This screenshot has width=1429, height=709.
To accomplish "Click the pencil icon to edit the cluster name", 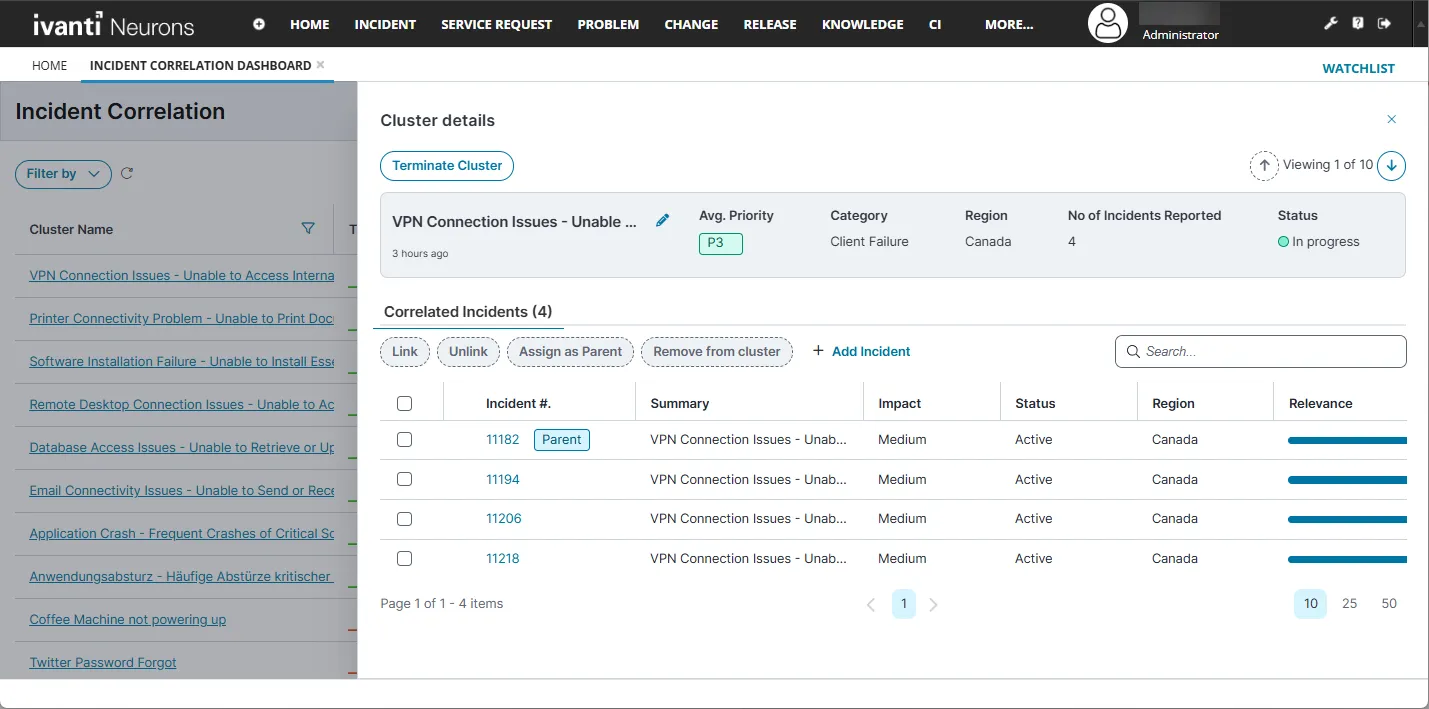I will click(662, 221).
